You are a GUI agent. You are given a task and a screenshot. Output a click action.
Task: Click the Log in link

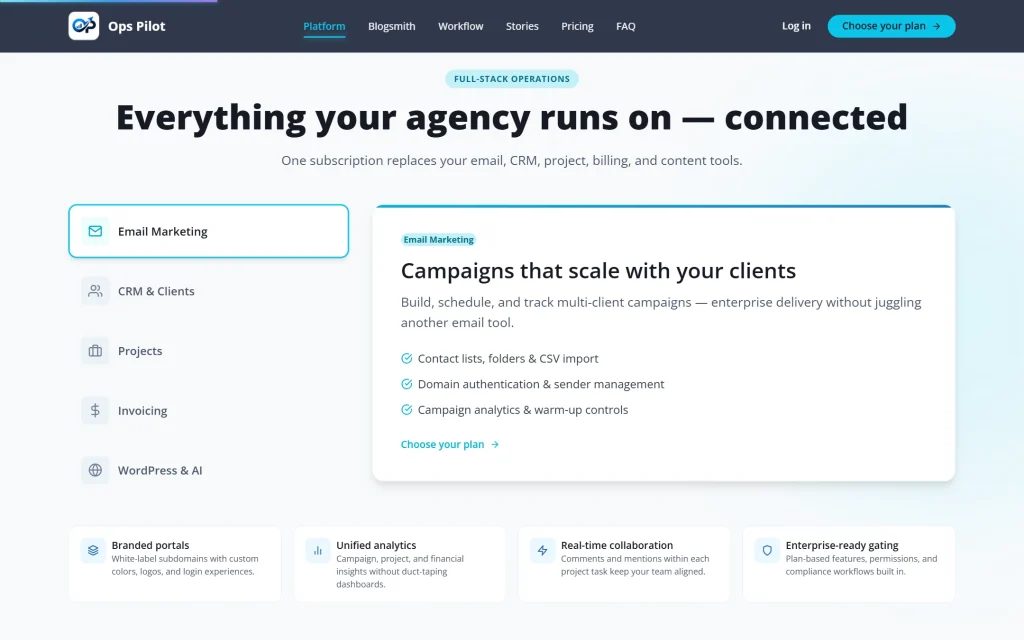796,26
